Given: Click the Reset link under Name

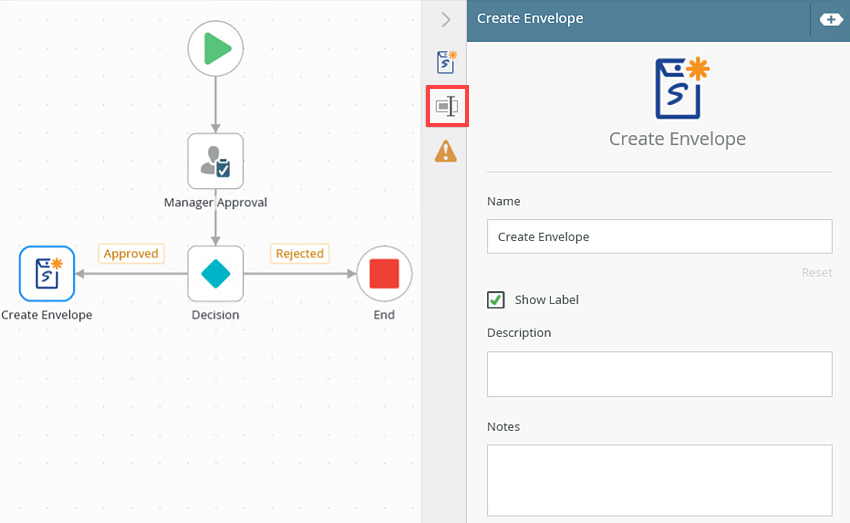Looking at the screenshot, I should (x=816, y=272).
